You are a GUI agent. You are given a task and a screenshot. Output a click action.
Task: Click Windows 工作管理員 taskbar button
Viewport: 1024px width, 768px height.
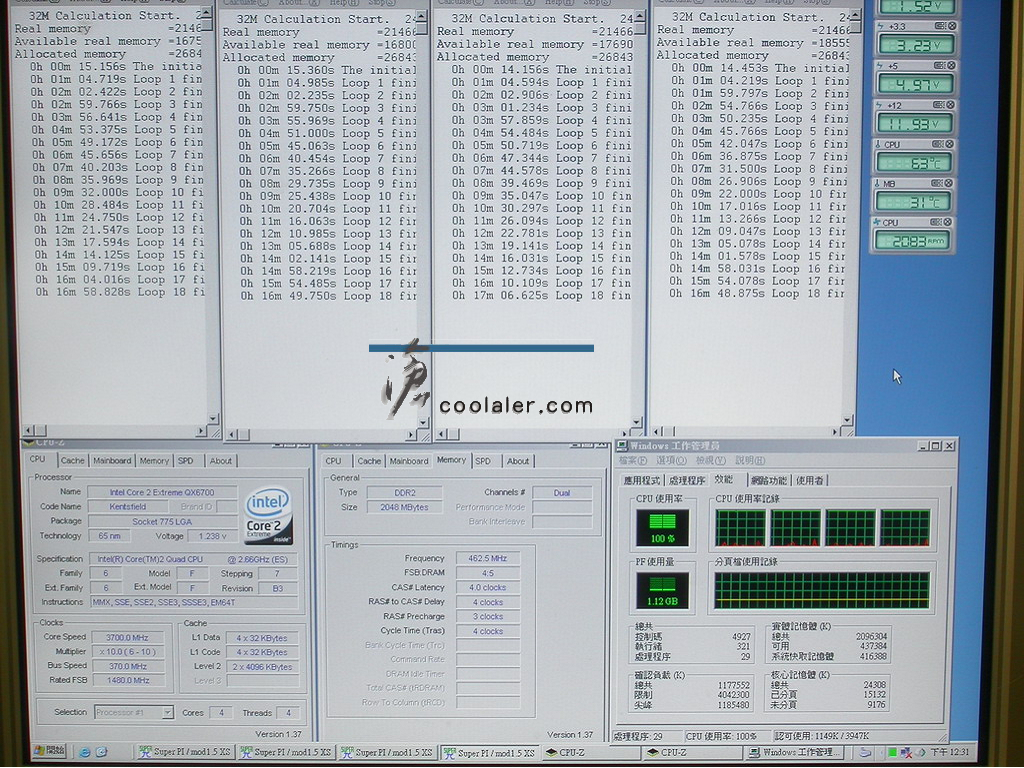point(795,752)
